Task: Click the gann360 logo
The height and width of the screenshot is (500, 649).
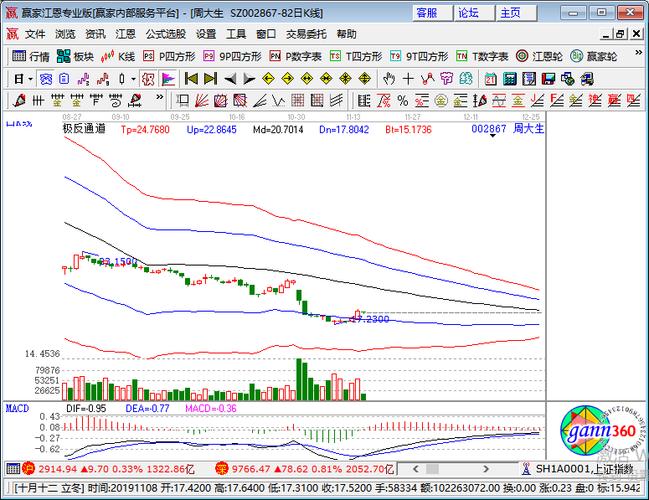Action: tap(602, 430)
